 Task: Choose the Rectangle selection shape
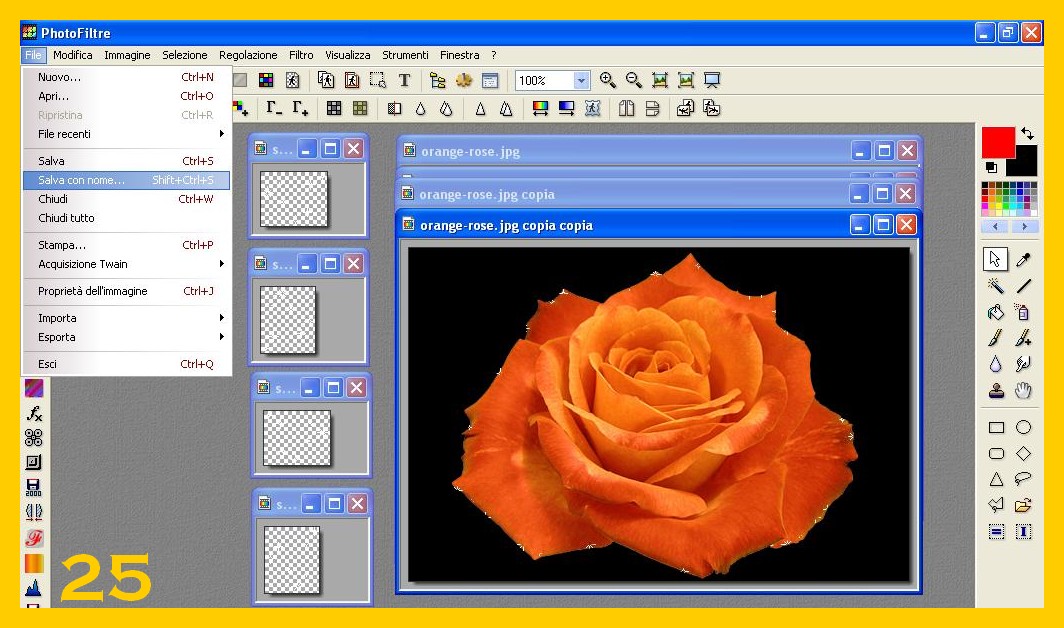pos(996,428)
